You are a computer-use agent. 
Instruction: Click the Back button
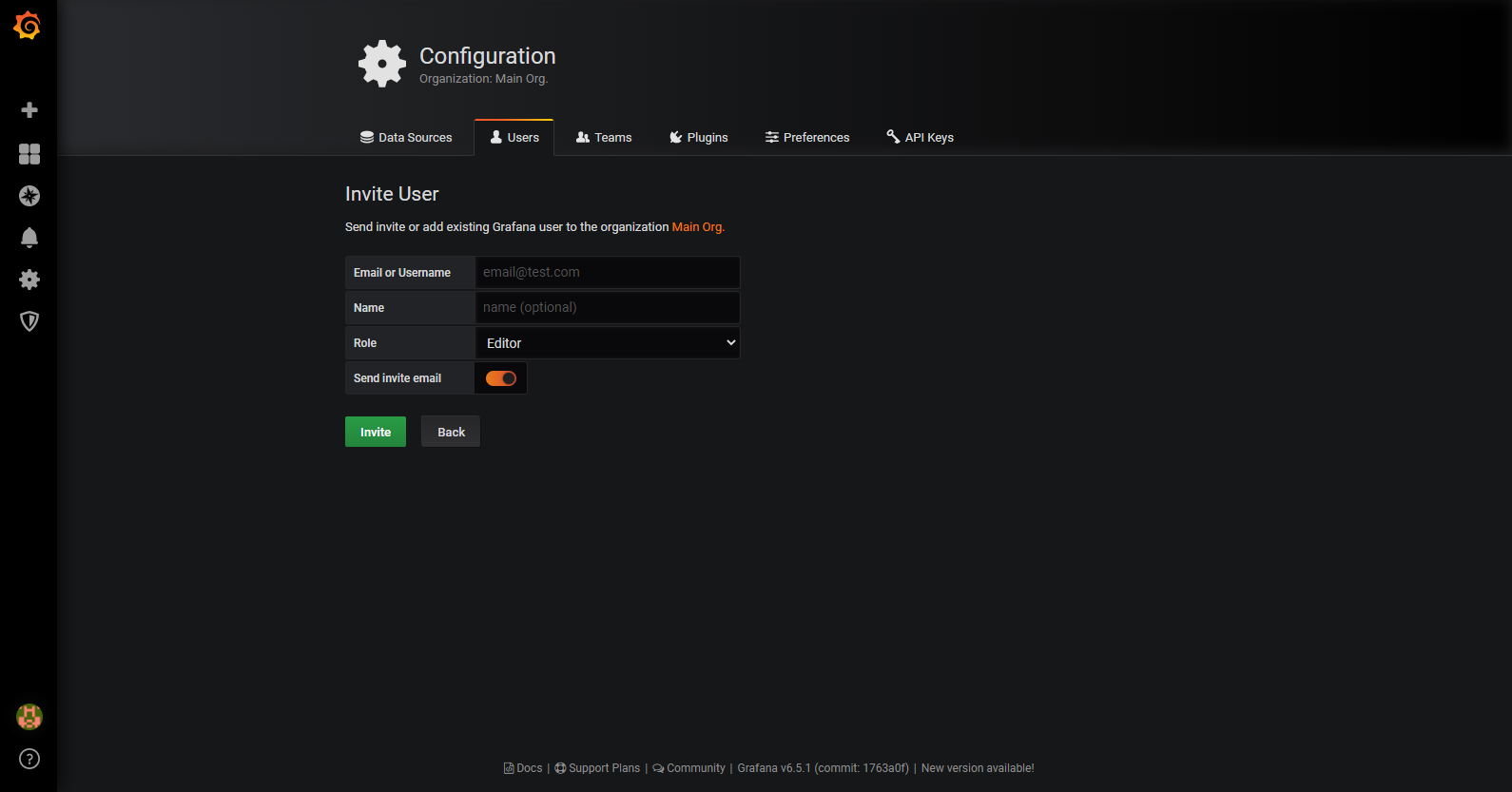(451, 432)
